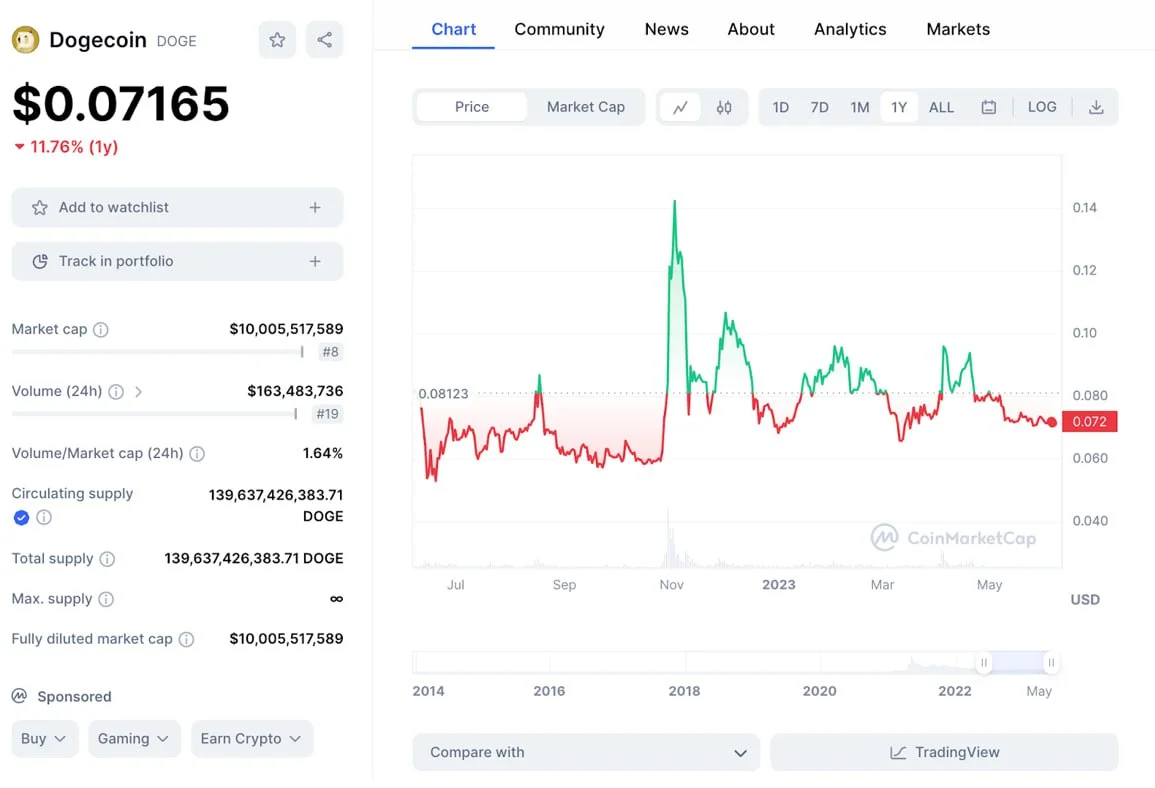Click Add to watchlist button

(178, 208)
